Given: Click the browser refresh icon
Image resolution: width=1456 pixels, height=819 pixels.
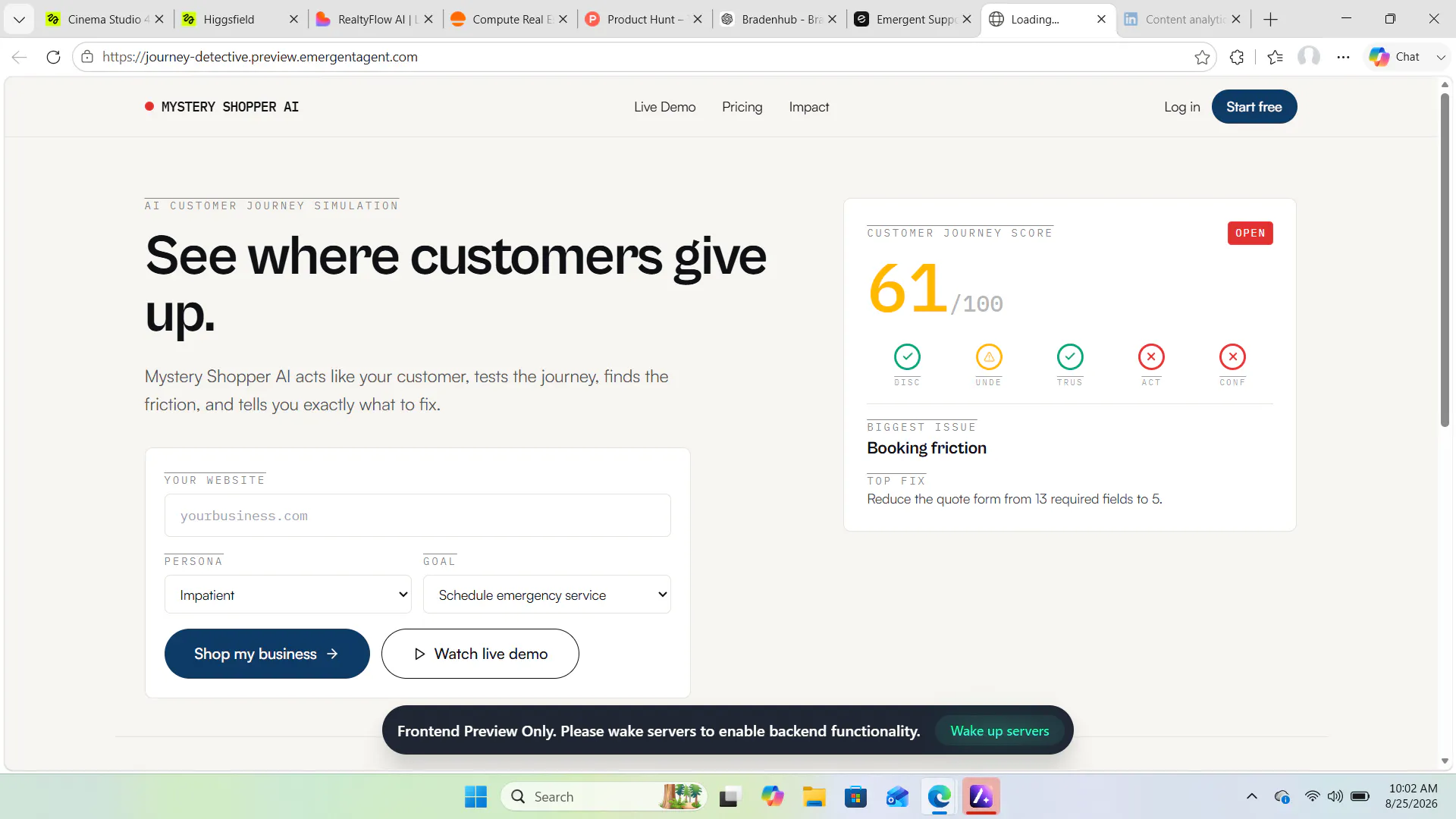Looking at the screenshot, I should tap(53, 57).
